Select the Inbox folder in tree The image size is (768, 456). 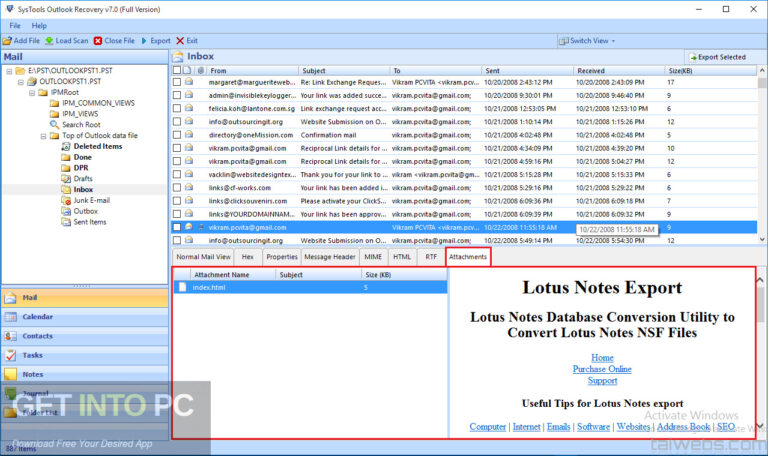point(83,190)
